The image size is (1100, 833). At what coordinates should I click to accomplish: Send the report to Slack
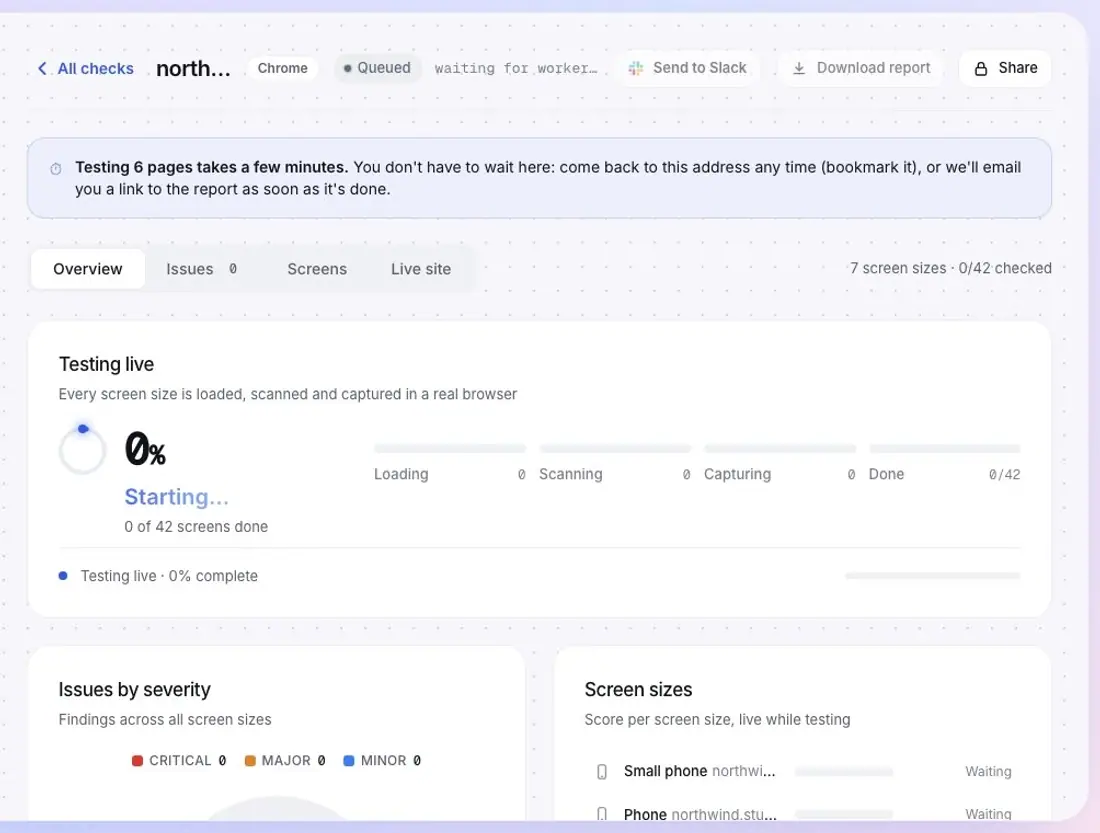[x=688, y=68]
